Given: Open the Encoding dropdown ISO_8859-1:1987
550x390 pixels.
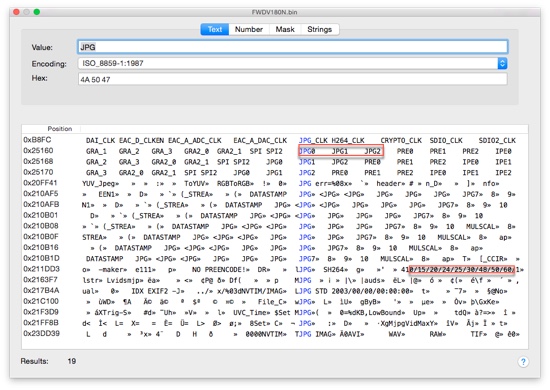Looking at the screenshot, I should [293, 63].
